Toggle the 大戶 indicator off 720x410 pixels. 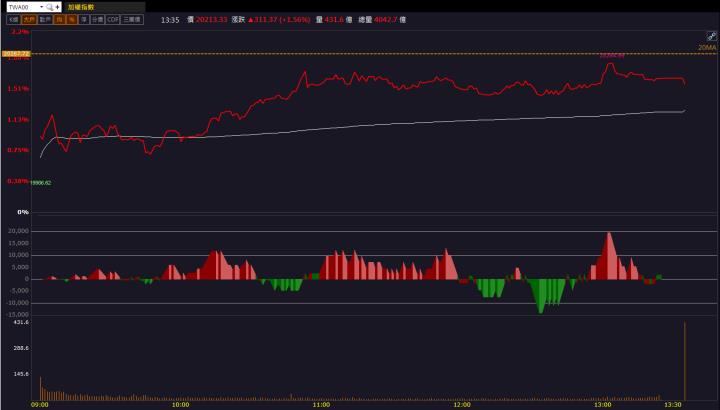[30, 19]
